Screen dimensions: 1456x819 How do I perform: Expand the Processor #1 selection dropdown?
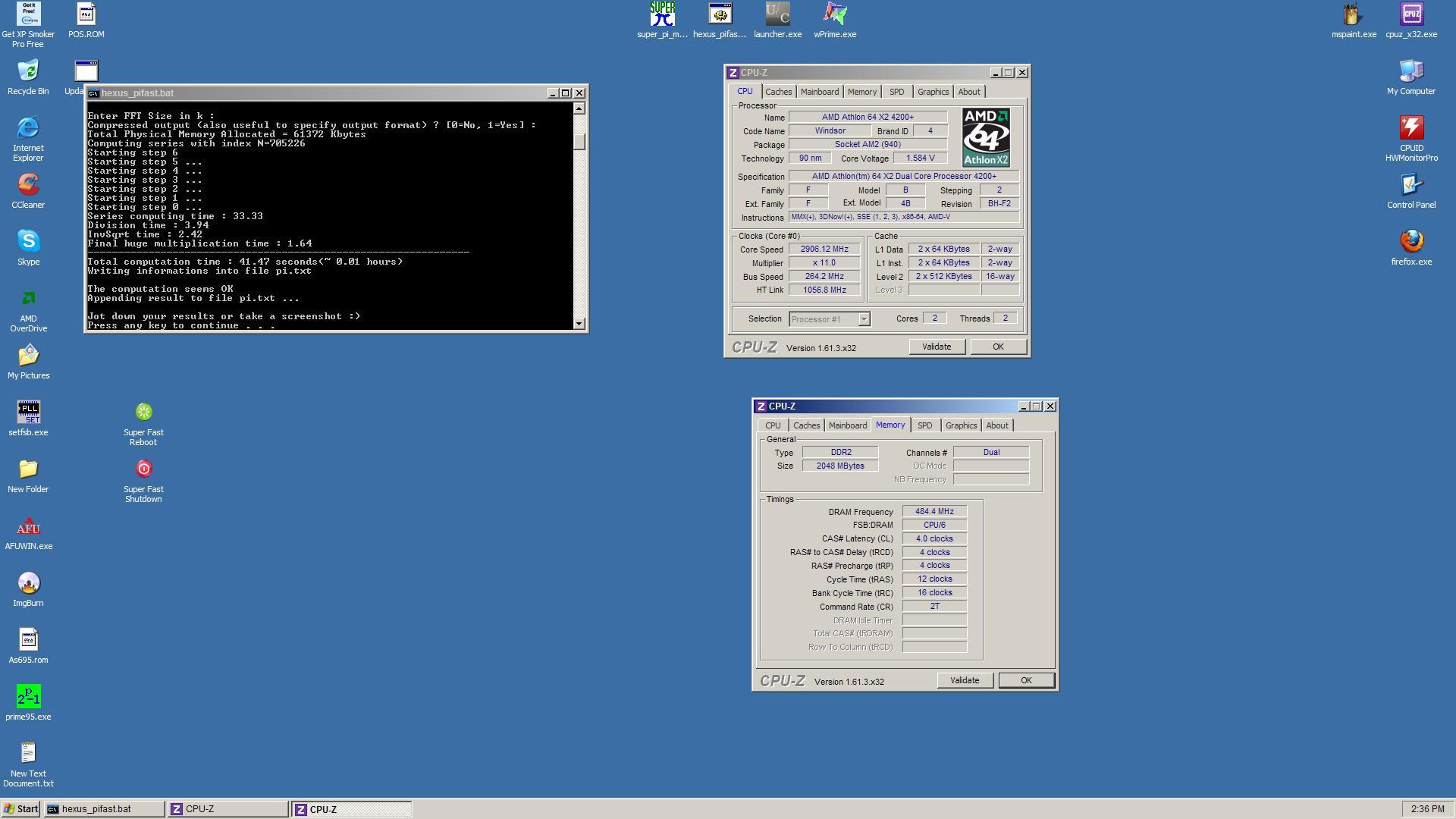pos(863,319)
